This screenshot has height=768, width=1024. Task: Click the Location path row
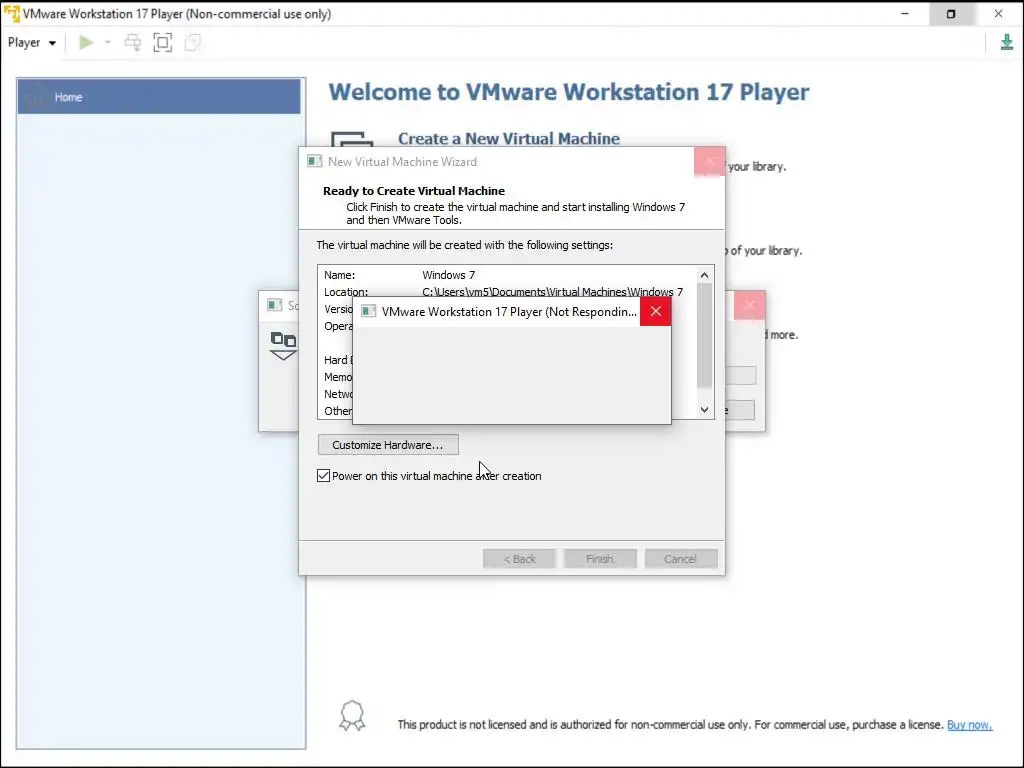(x=507, y=291)
